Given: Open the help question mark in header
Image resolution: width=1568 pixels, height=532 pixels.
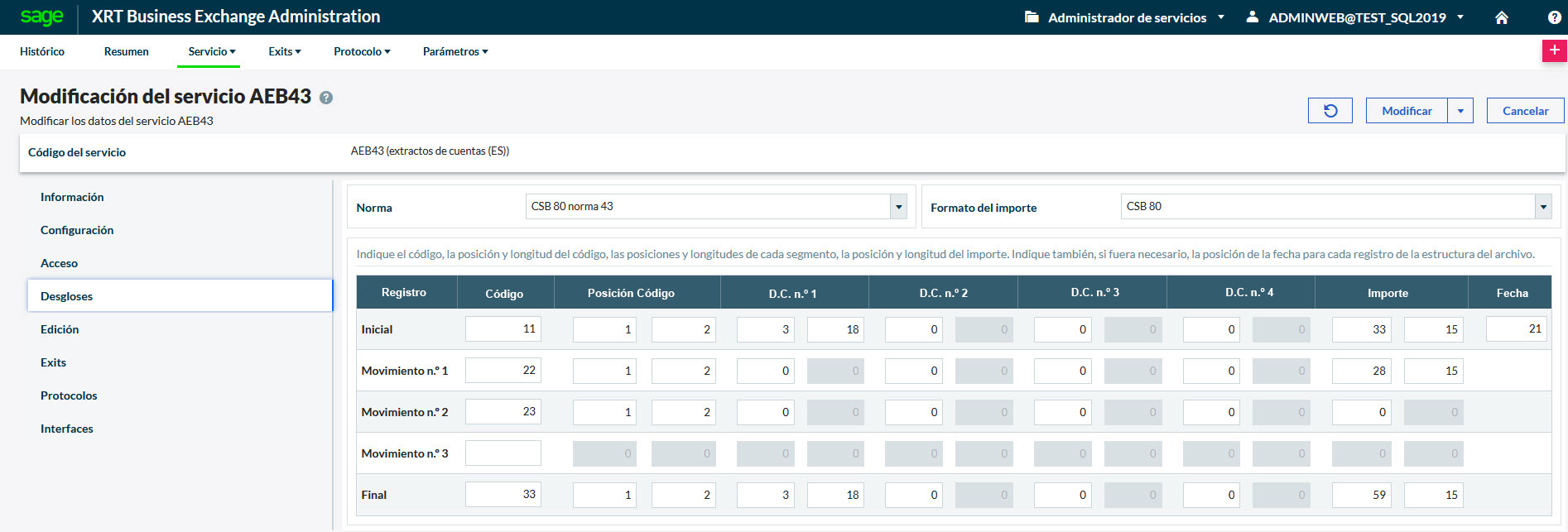Looking at the screenshot, I should (1554, 17).
